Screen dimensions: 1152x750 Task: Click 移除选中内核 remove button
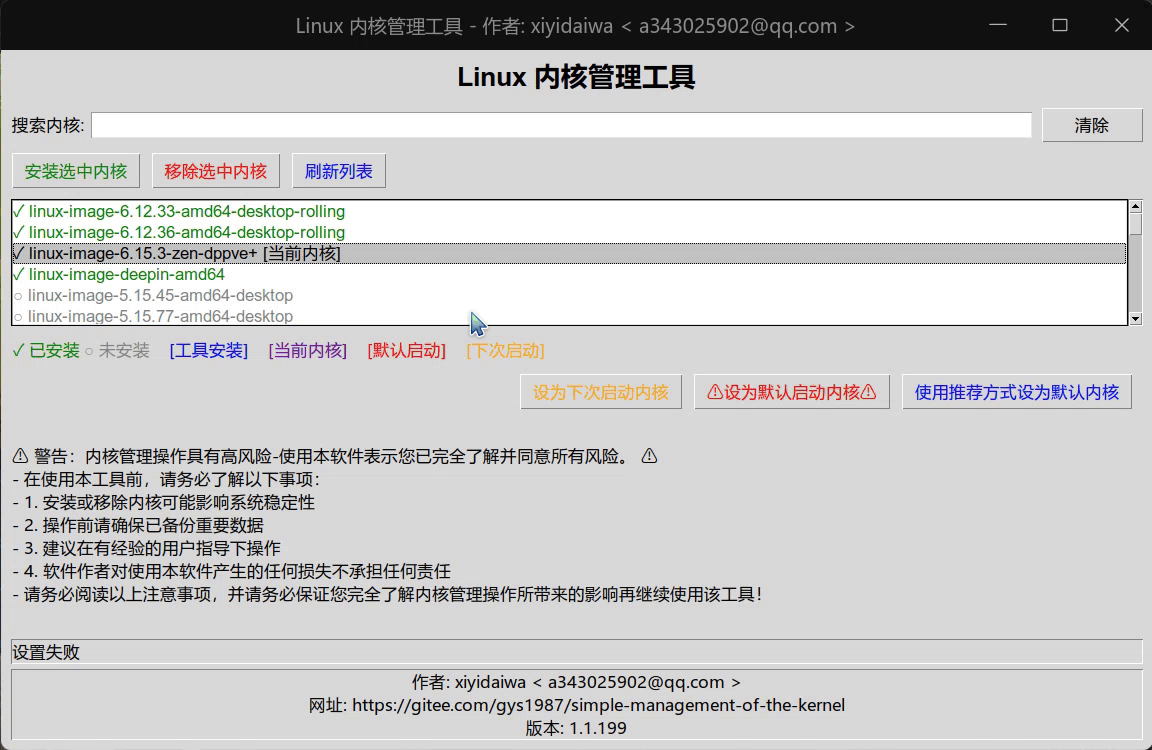[215, 171]
